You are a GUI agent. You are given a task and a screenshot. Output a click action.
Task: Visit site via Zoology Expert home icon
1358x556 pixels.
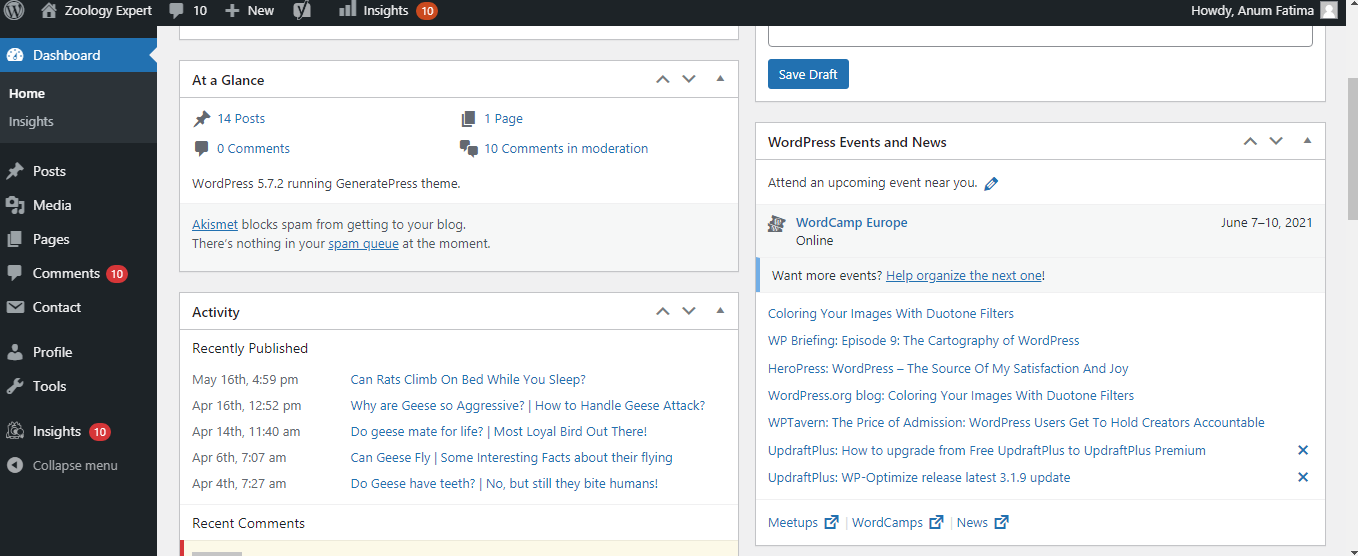click(49, 11)
